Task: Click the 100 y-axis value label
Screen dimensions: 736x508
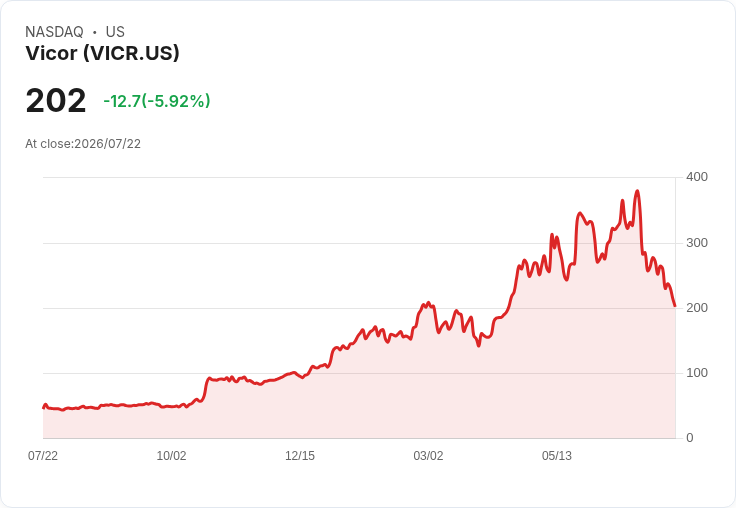Action: click(697, 373)
